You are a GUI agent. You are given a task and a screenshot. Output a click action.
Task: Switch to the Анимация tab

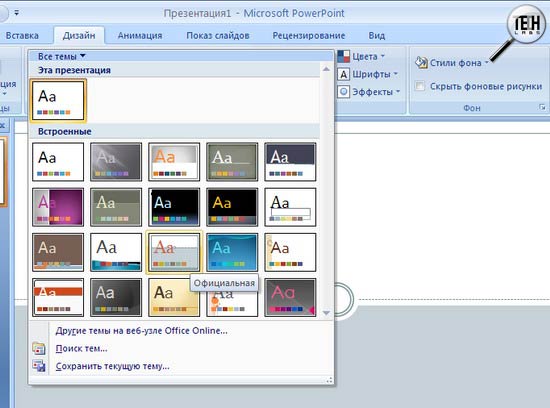click(x=140, y=35)
